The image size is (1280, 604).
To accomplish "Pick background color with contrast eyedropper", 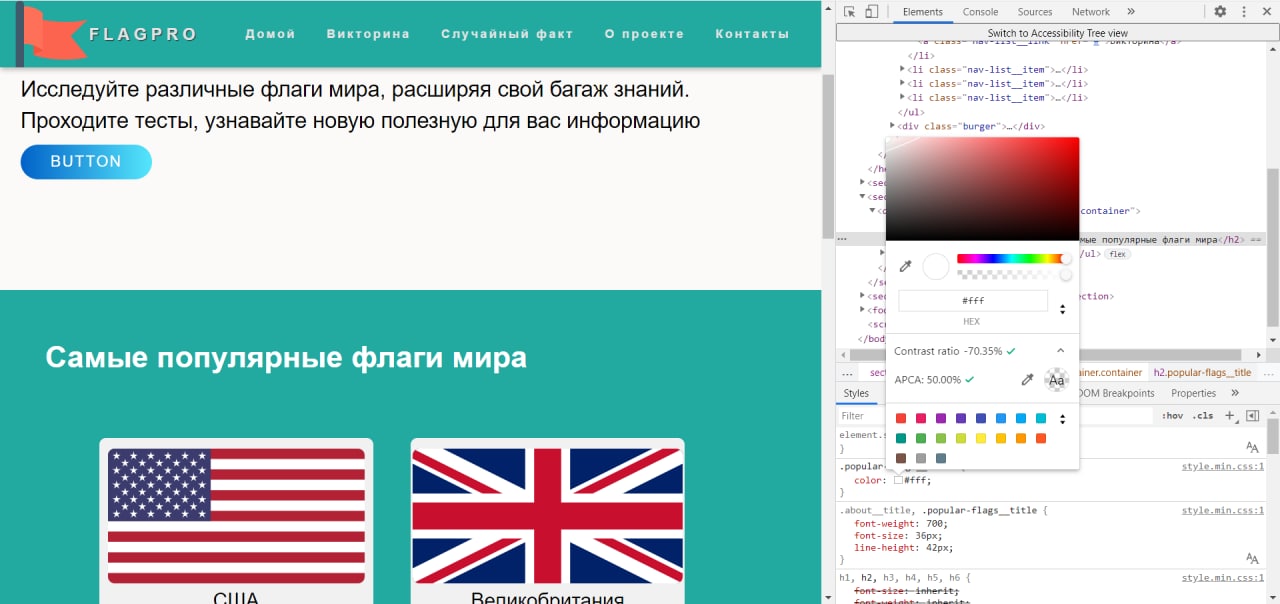I will [x=1026, y=380].
